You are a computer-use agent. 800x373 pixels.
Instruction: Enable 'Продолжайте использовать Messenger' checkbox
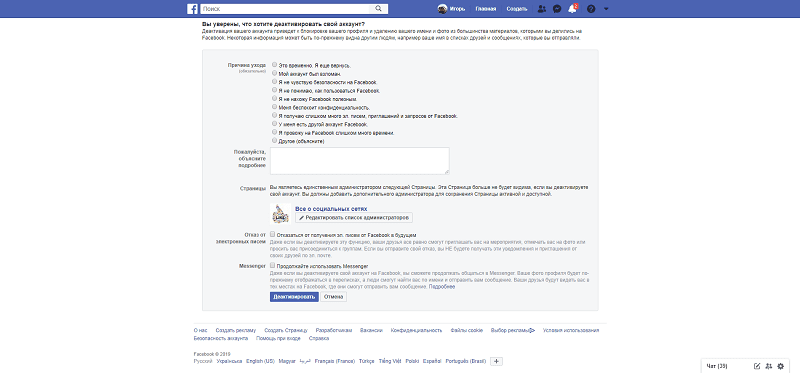(272, 266)
